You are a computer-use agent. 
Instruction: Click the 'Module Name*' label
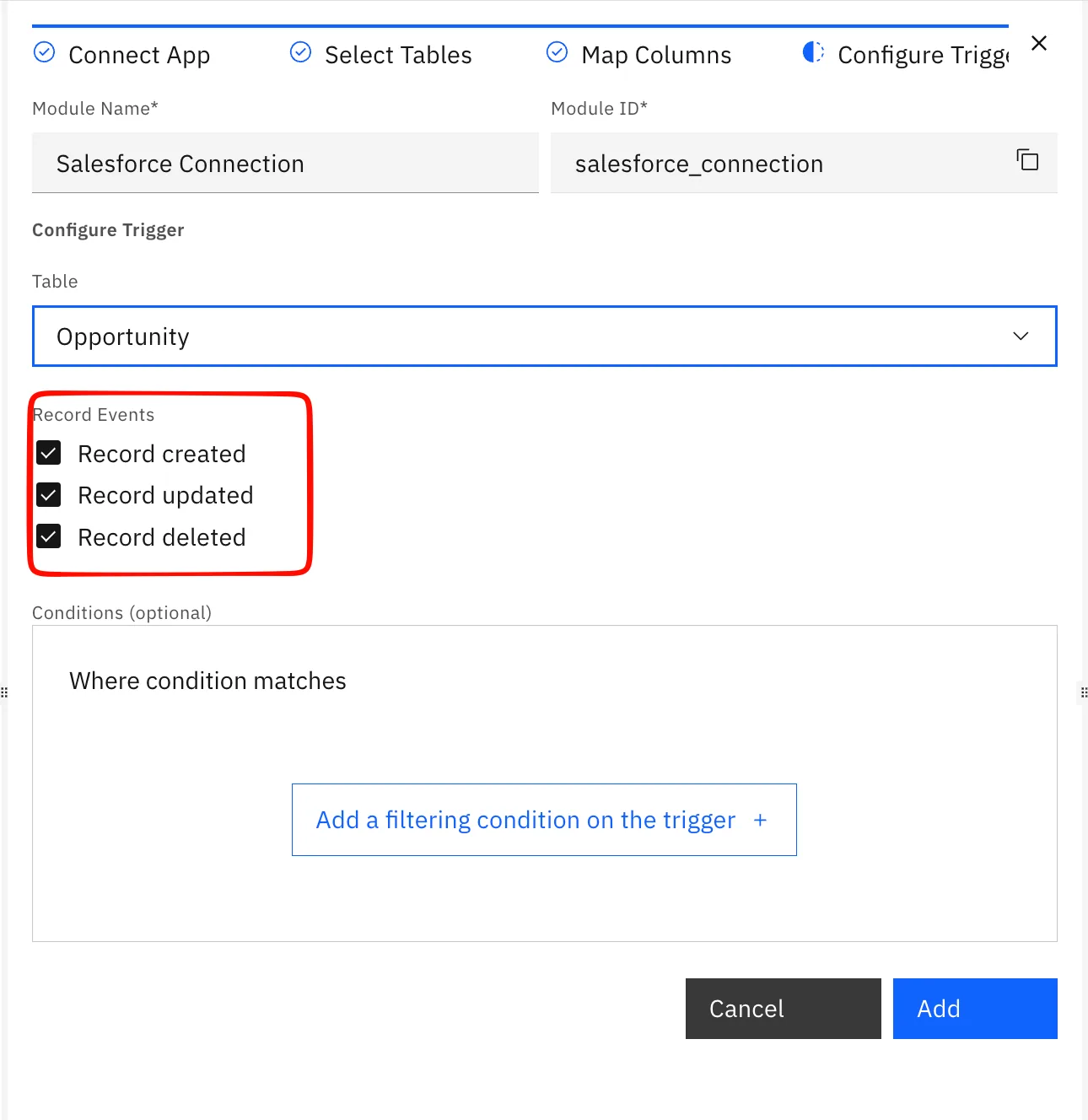point(95,109)
